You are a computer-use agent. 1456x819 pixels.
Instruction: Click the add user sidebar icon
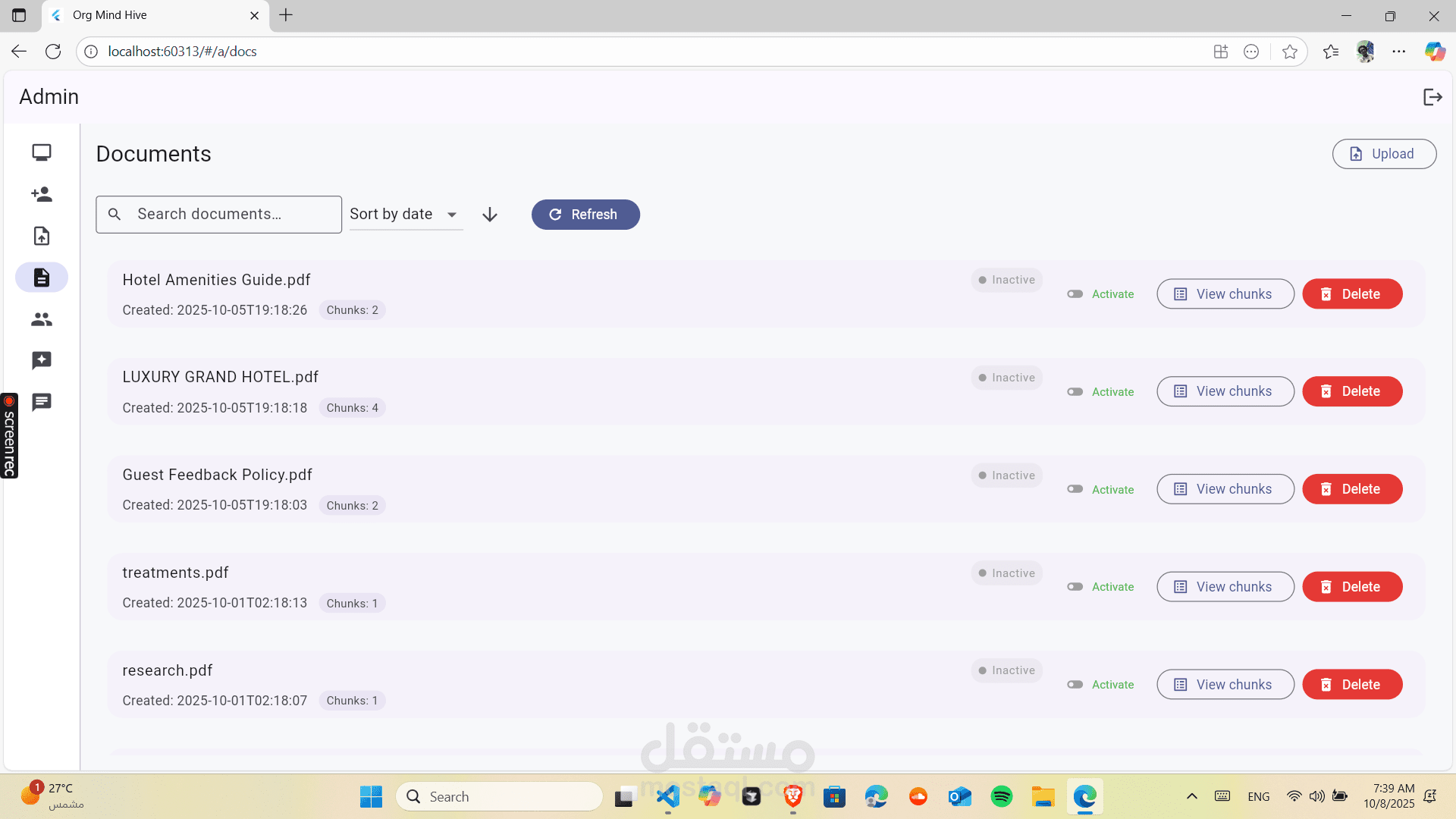pos(42,194)
